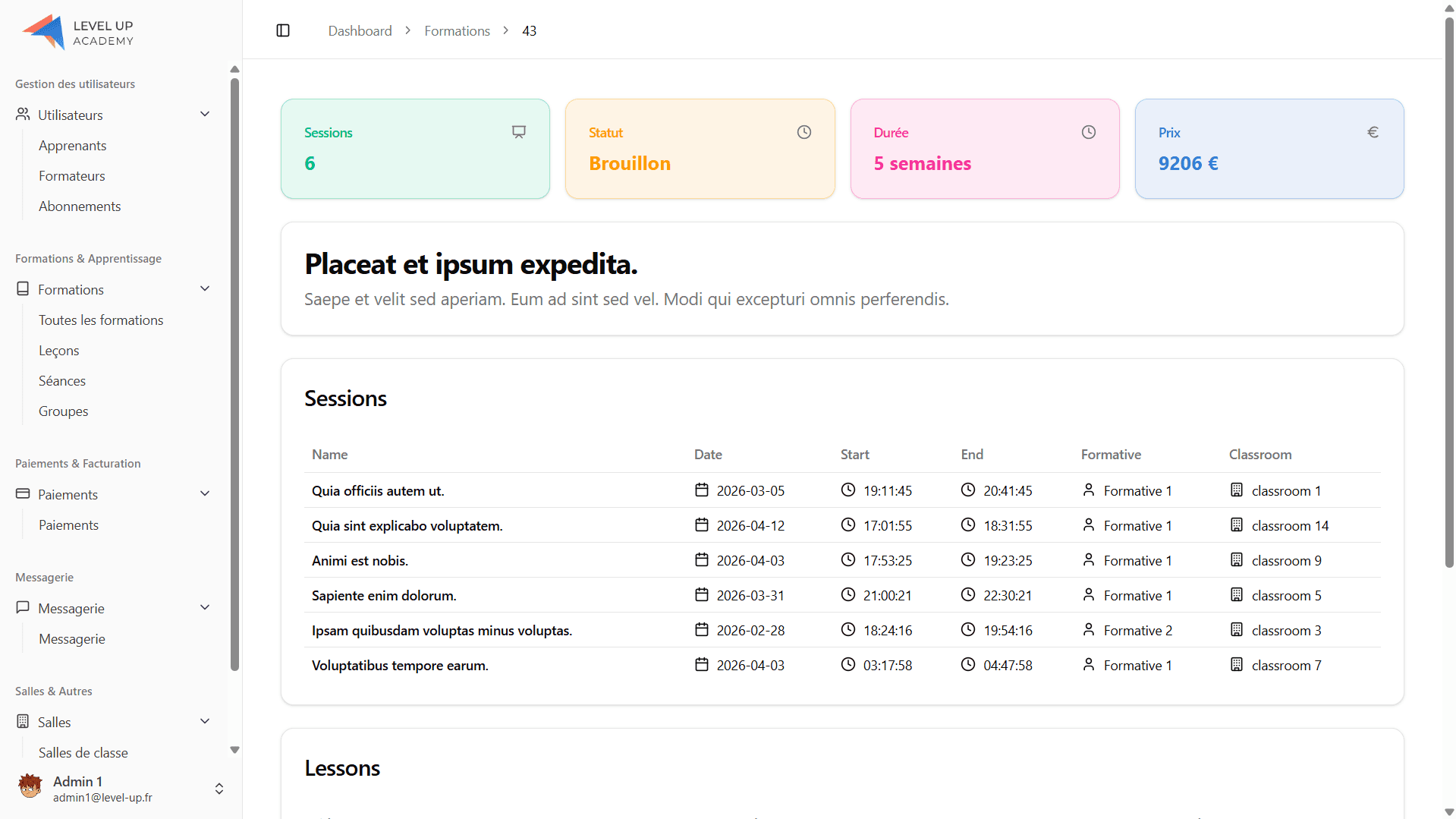Toggle the sidebar panel icon
Viewport: 1456px width, 819px height.
tap(283, 30)
